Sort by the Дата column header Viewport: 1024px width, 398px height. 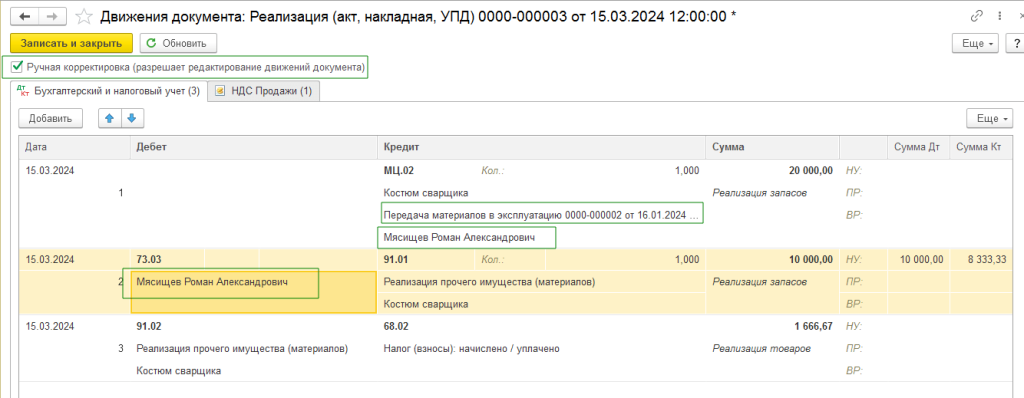pos(74,148)
